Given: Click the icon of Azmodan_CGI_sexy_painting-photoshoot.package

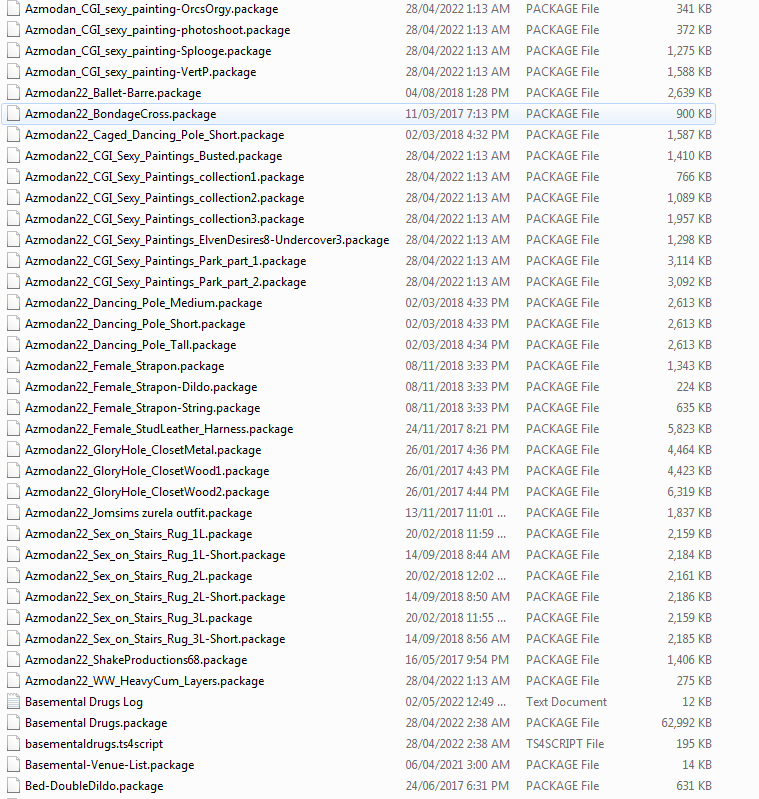Looking at the screenshot, I should point(14,30).
